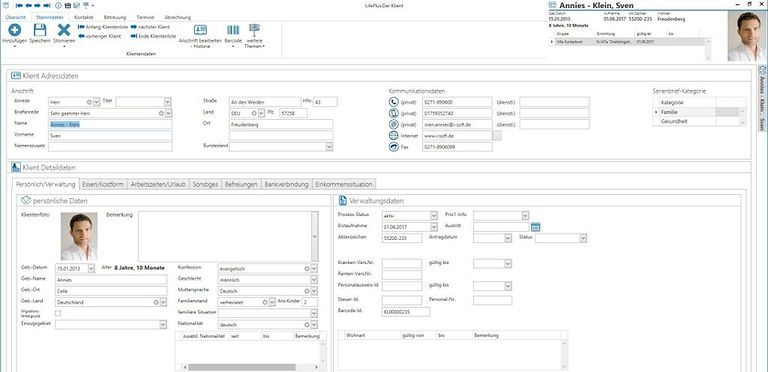Click the Klient Adressdaten section icon
This screenshot has width=768, height=372.
click(16, 76)
